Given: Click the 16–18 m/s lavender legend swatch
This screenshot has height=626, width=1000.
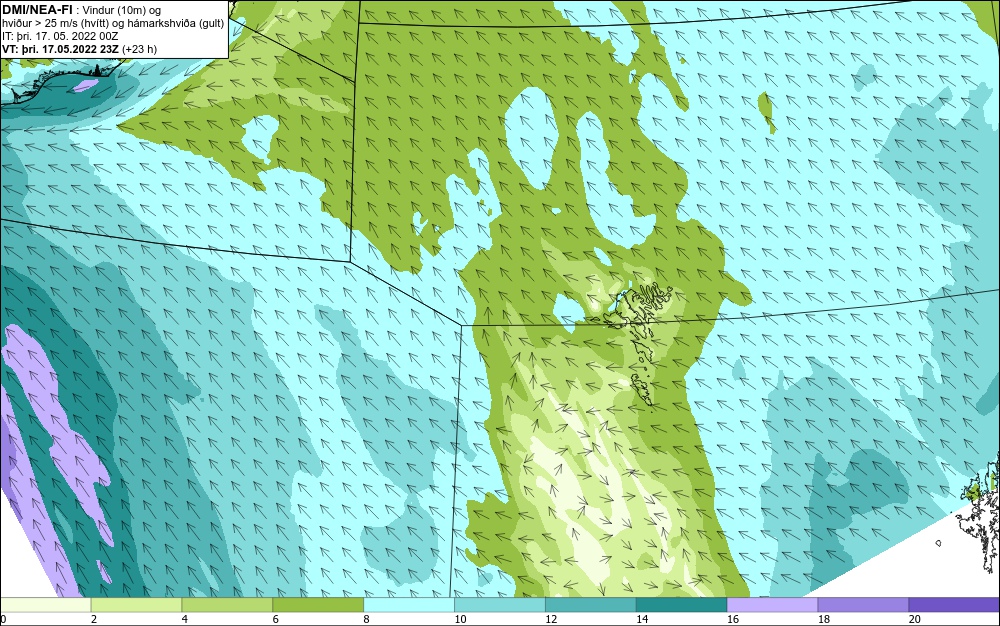Looking at the screenshot, I should [x=772, y=605].
